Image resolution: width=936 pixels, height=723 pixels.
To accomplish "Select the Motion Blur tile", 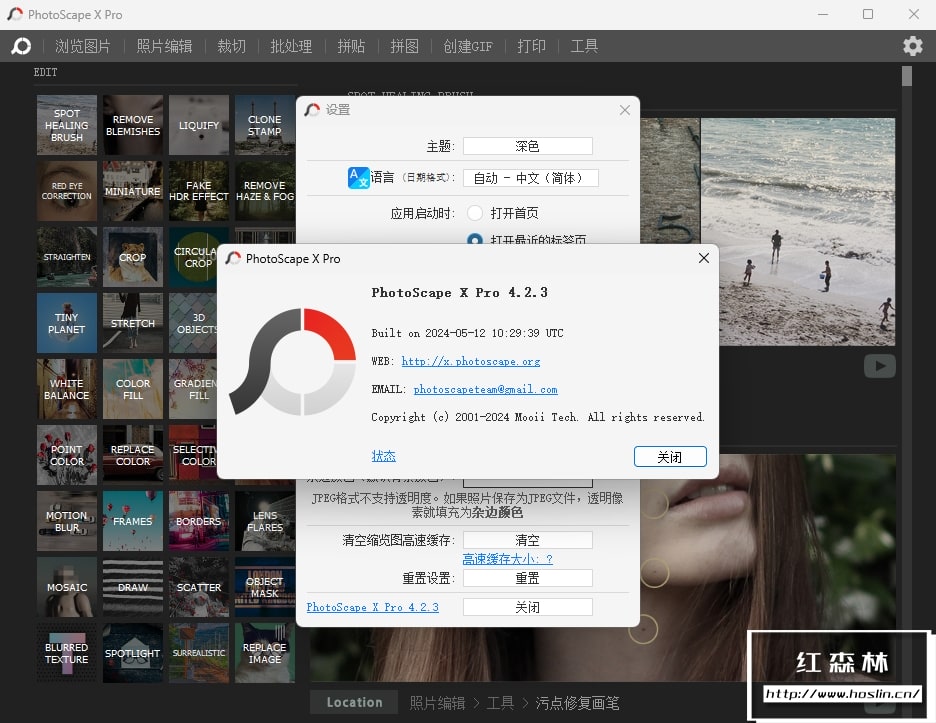I will coord(67,521).
